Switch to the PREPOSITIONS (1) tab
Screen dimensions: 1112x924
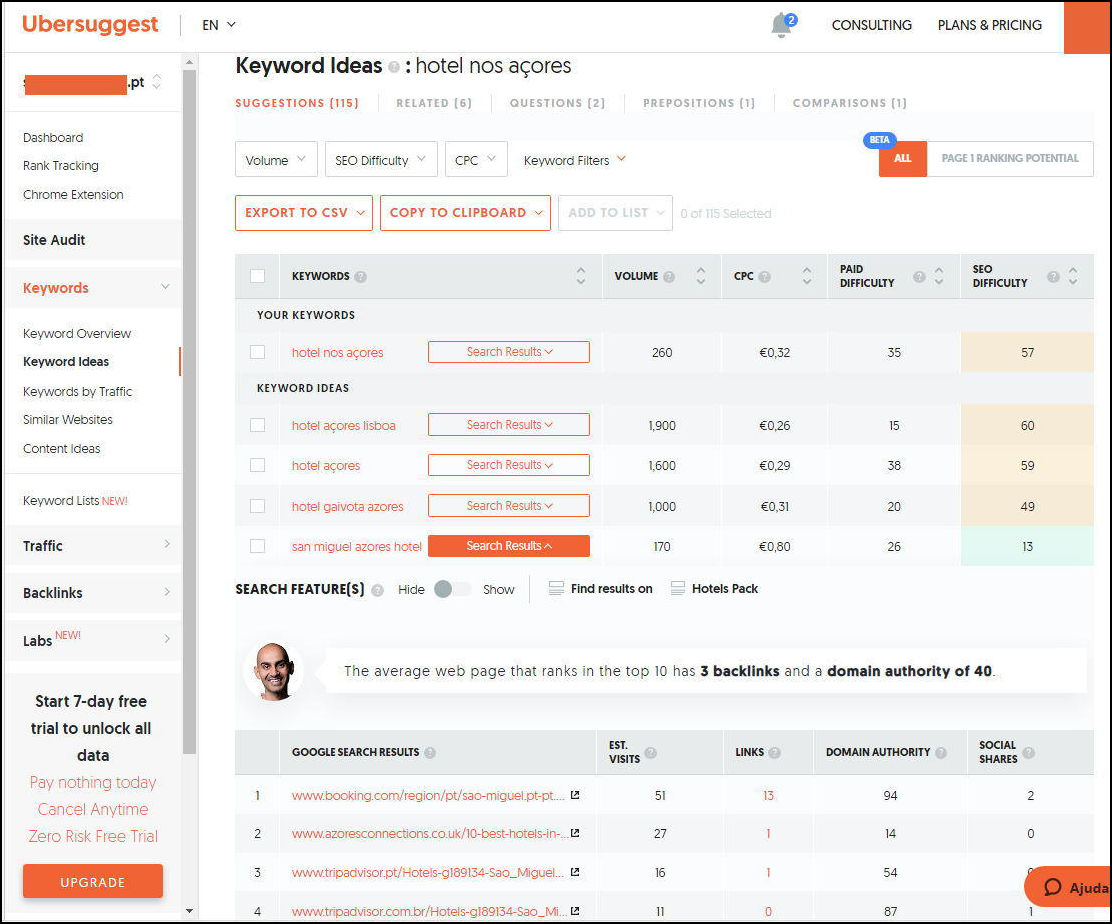point(699,103)
